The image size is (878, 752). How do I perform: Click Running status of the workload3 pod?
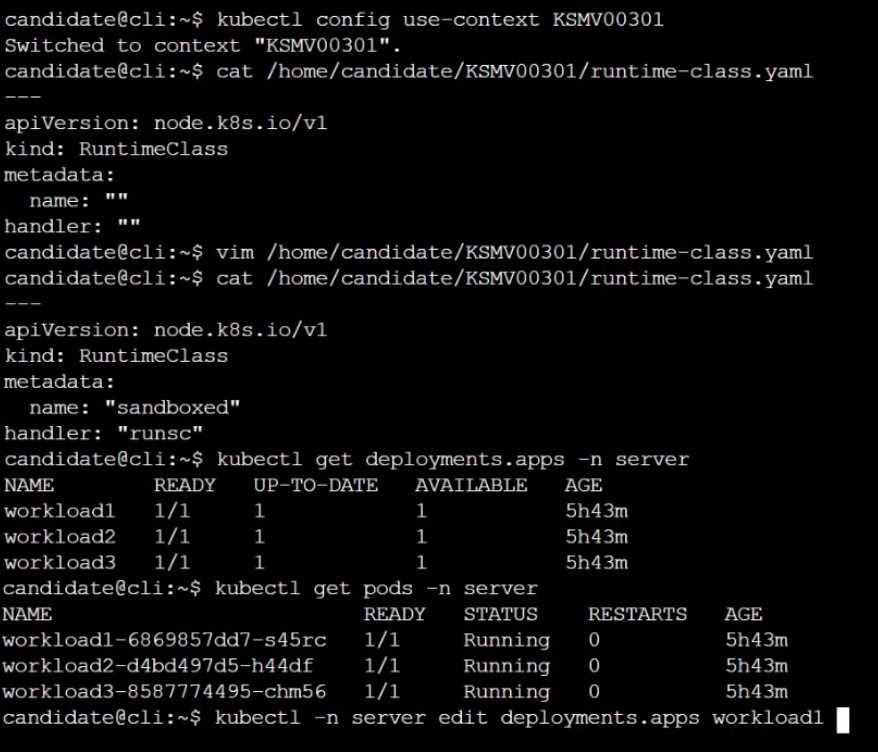(506, 692)
